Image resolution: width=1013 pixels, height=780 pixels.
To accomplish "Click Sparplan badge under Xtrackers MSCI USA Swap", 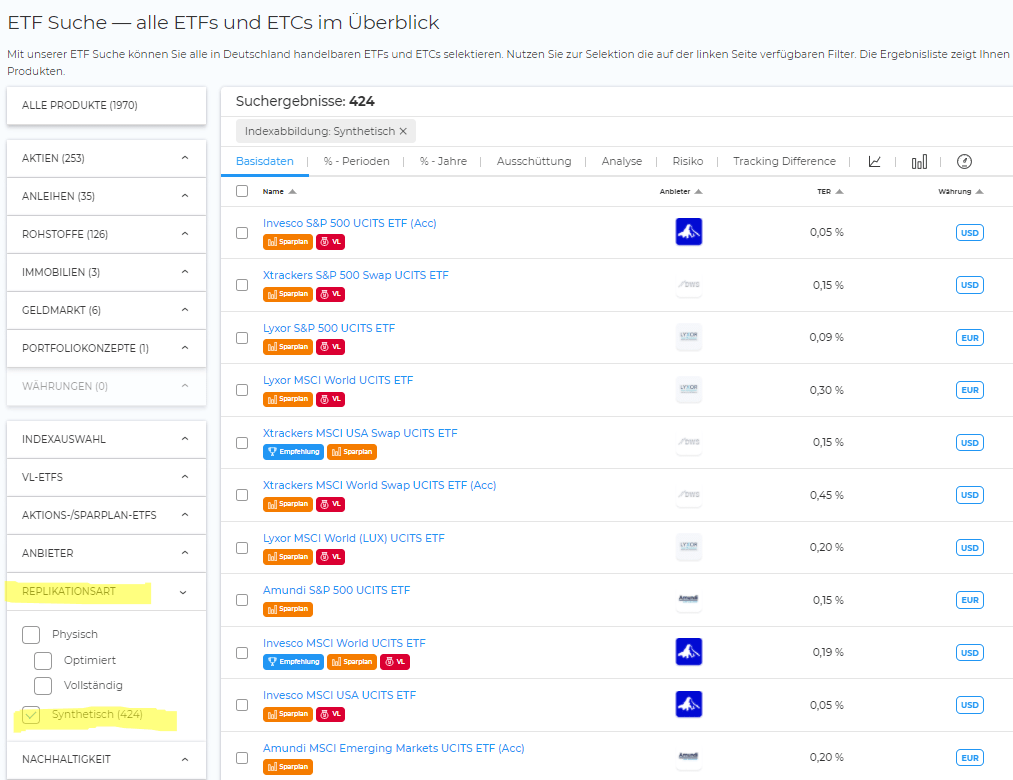I will pos(352,452).
